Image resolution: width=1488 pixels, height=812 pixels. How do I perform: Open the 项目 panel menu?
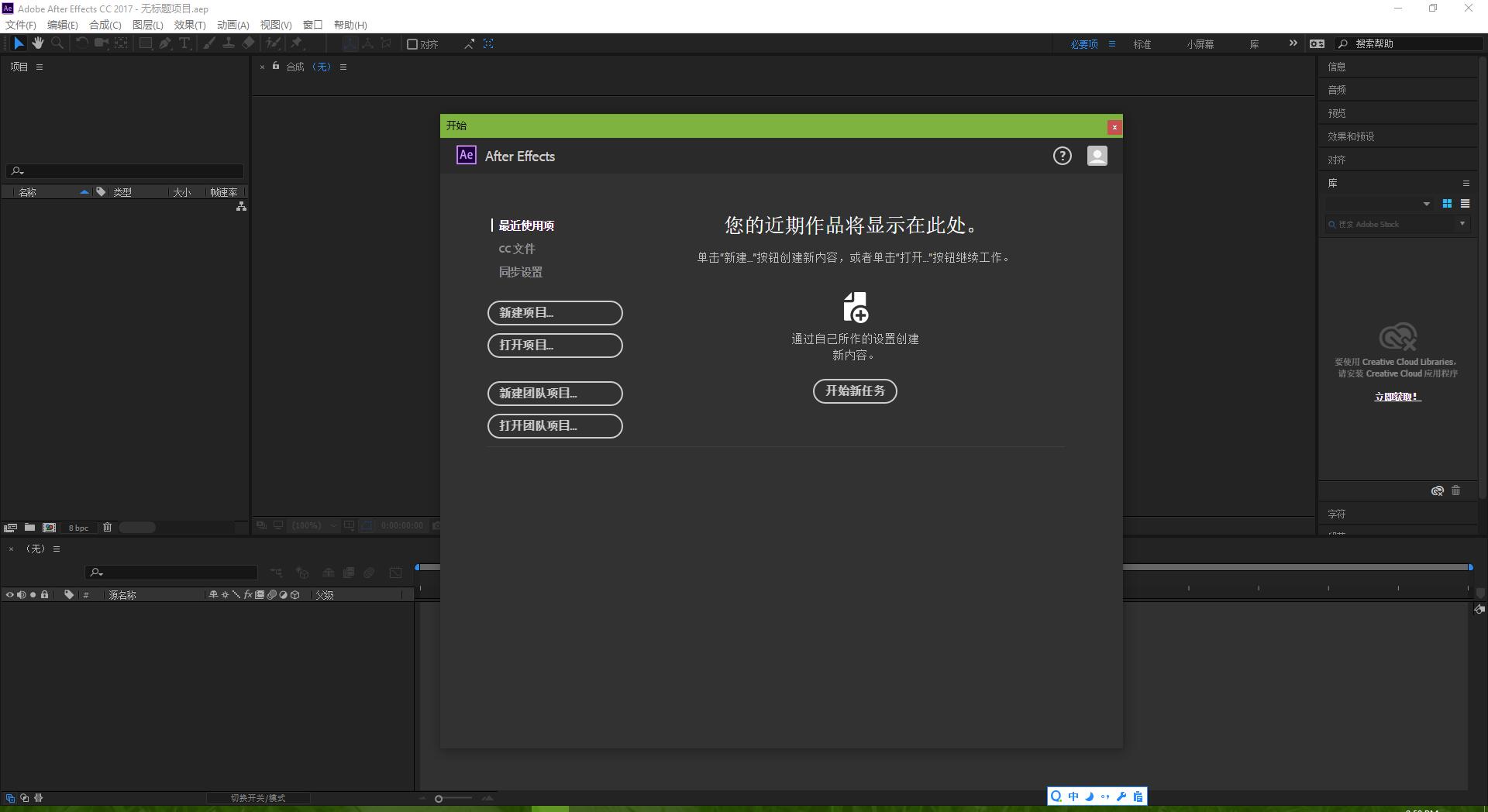coord(40,67)
